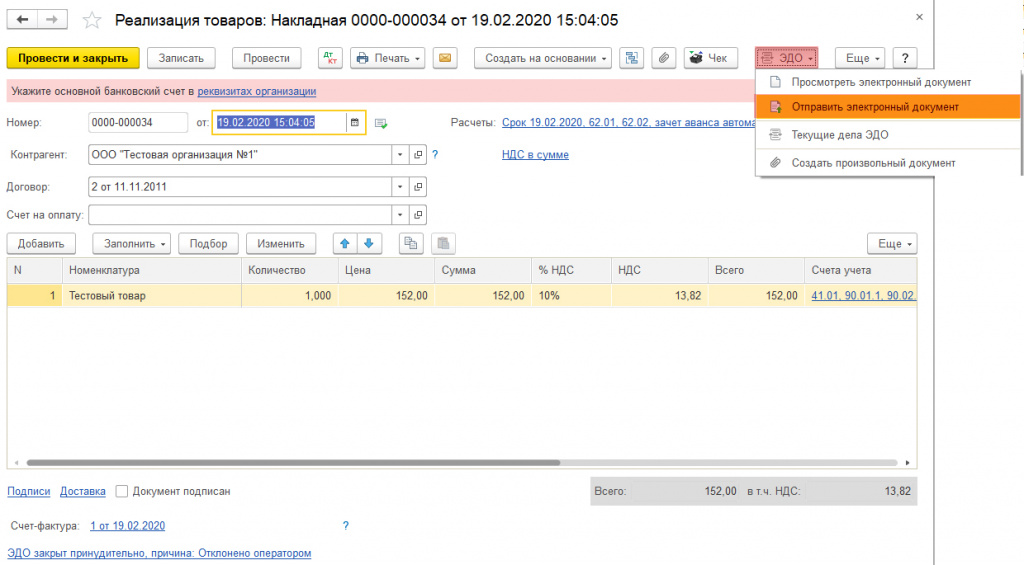Expand Создать на основании dropdown
Image resolution: width=1024 pixels, height=565 pixels.
click(x=543, y=58)
